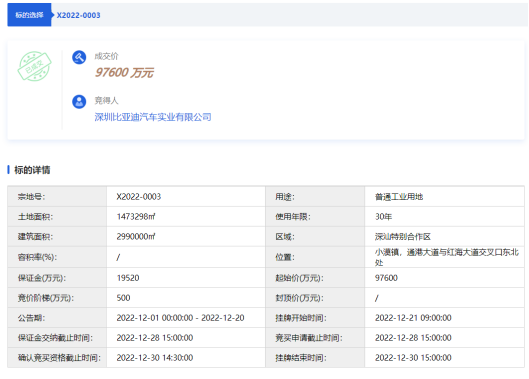Image resolution: width=529 pixels, height=379 pixels.
Task: Select the 用途 value 普通工业用地
Action: tap(399, 197)
